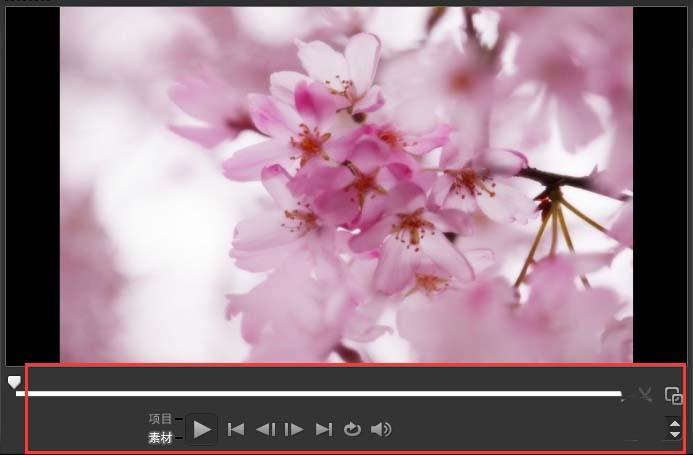This screenshot has height=455, width=693.
Task: Toggle the Repeat loop playback icon
Action: tap(352, 430)
